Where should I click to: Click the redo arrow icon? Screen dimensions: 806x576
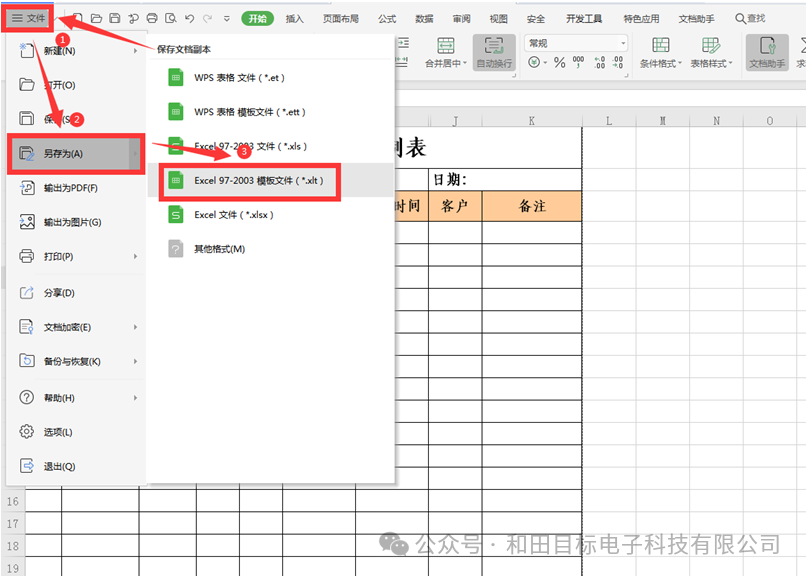pyautogui.click(x=208, y=18)
